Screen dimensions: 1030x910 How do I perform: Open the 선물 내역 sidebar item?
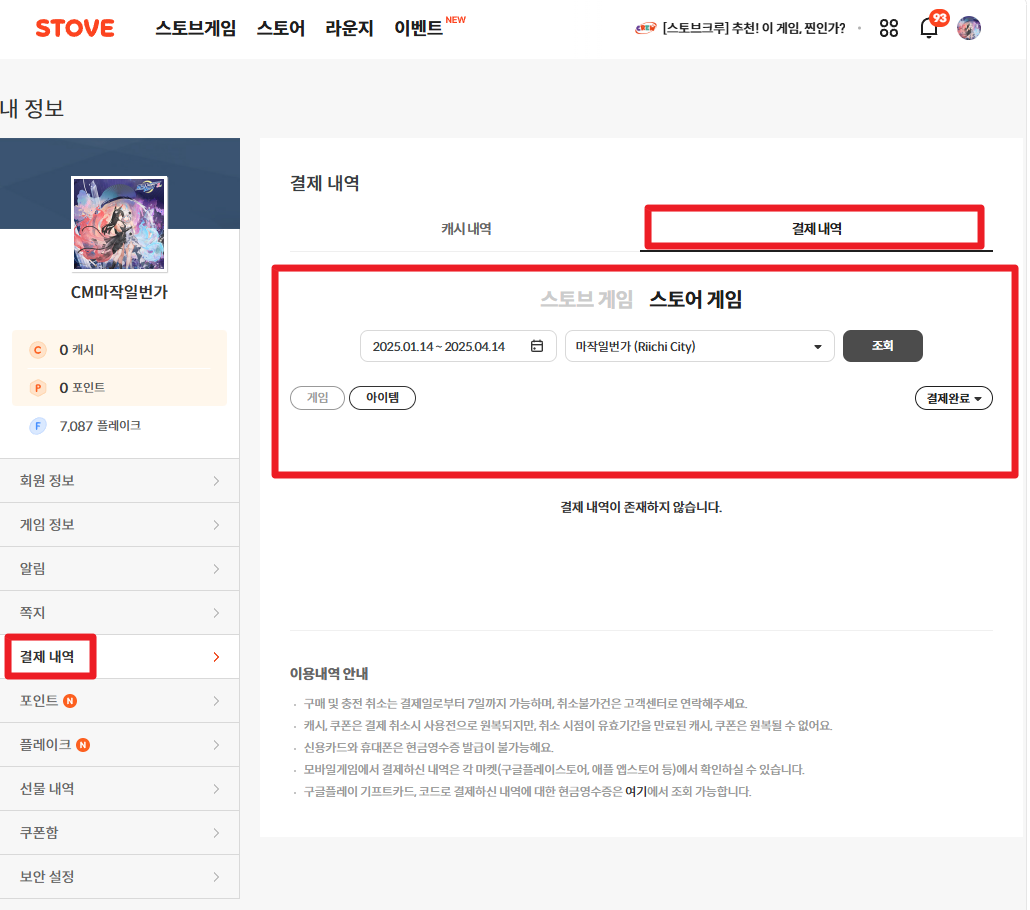(x=120, y=789)
